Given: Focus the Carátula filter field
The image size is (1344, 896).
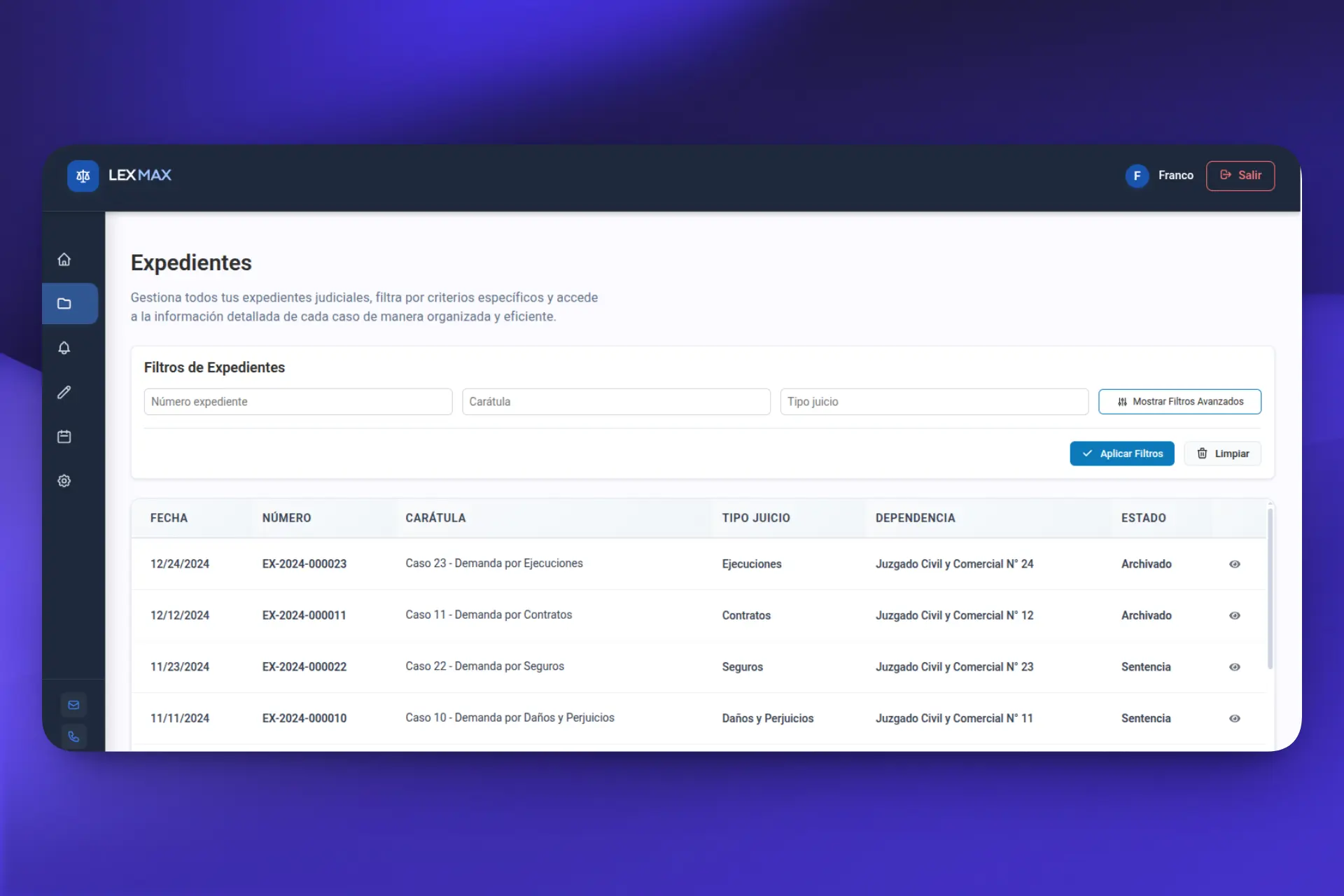Looking at the screenshot, I should [x=616, y=402].
